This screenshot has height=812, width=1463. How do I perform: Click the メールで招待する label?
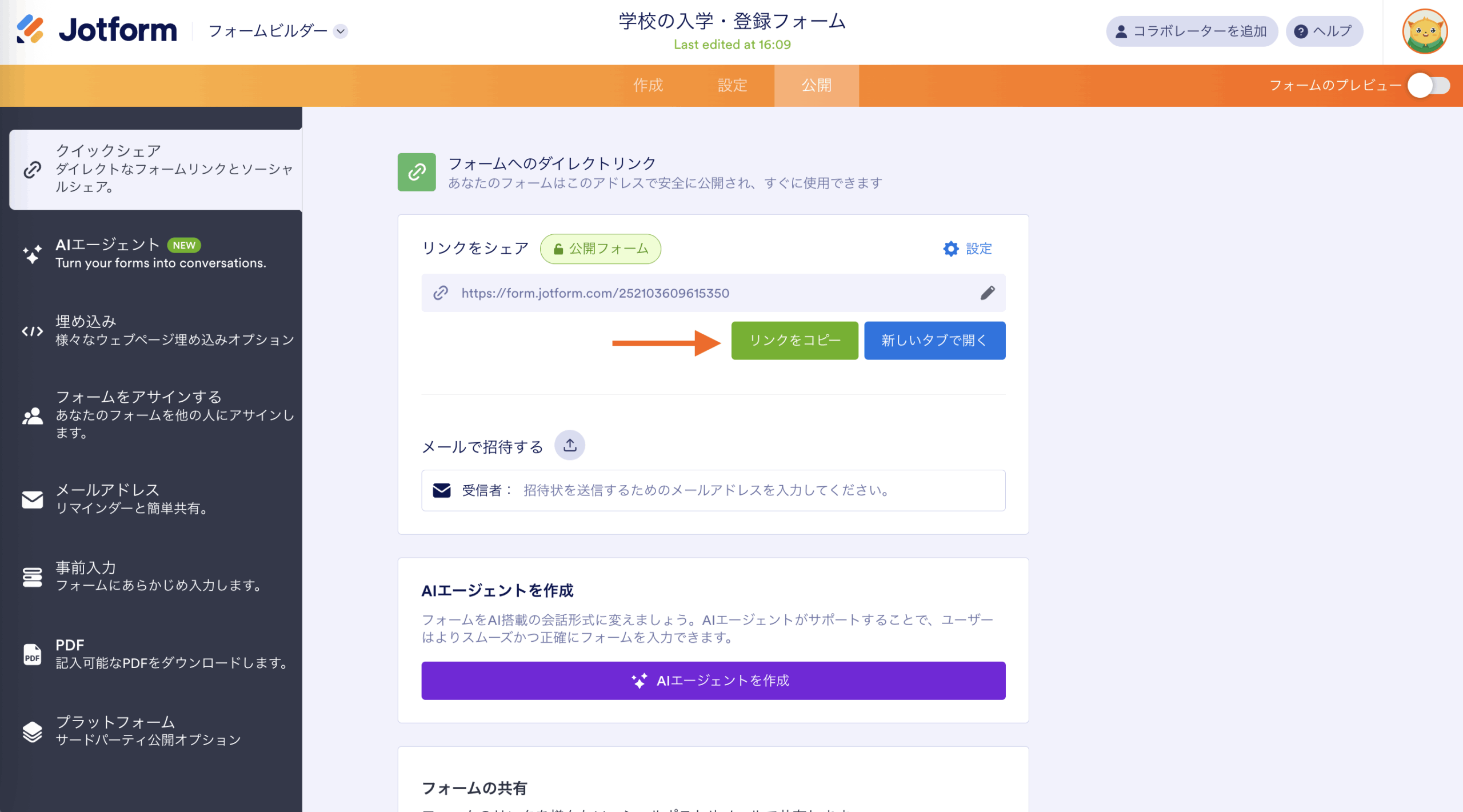(482, 447)
